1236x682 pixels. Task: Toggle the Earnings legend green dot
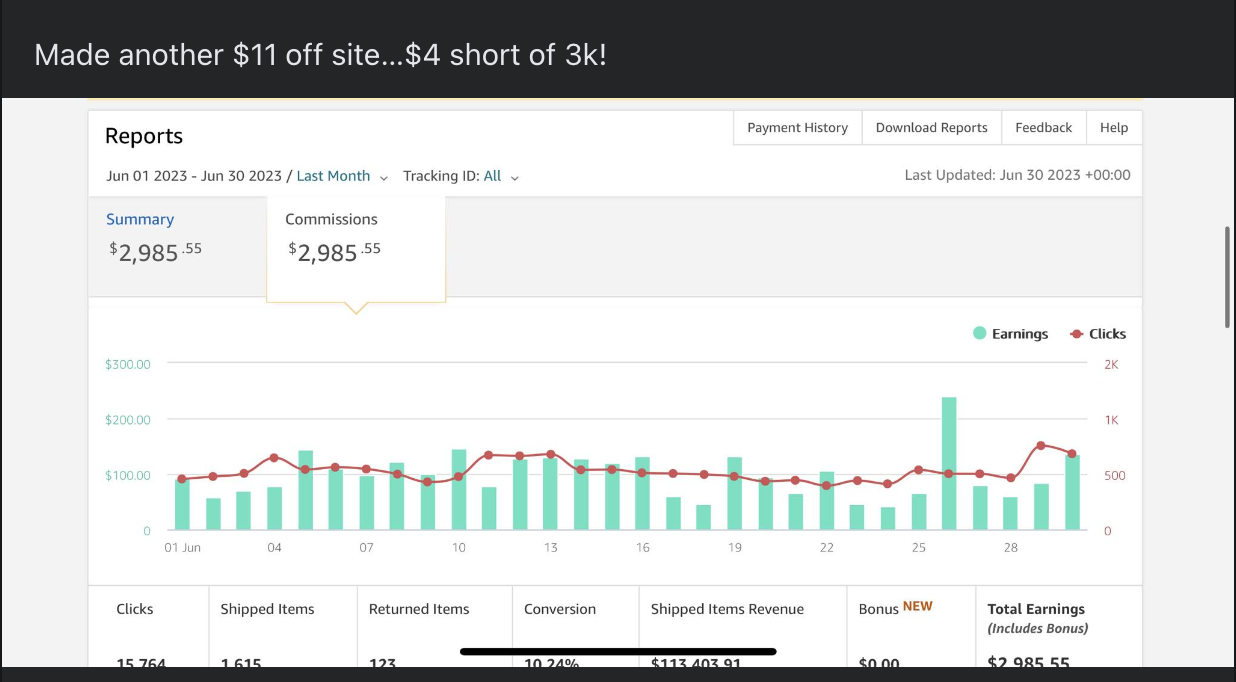[979, 334]
